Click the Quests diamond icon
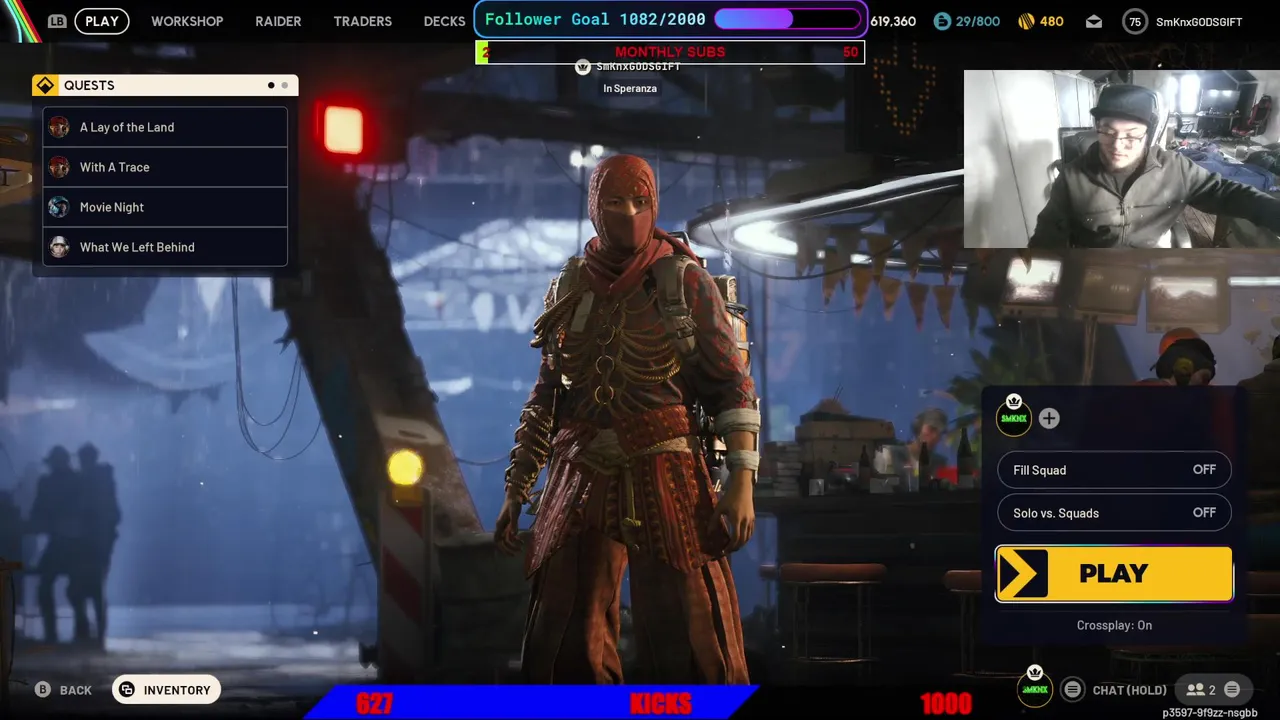The width and height of the screenshot is (1280, 720). pyautogui.click(x=45, y=85)
